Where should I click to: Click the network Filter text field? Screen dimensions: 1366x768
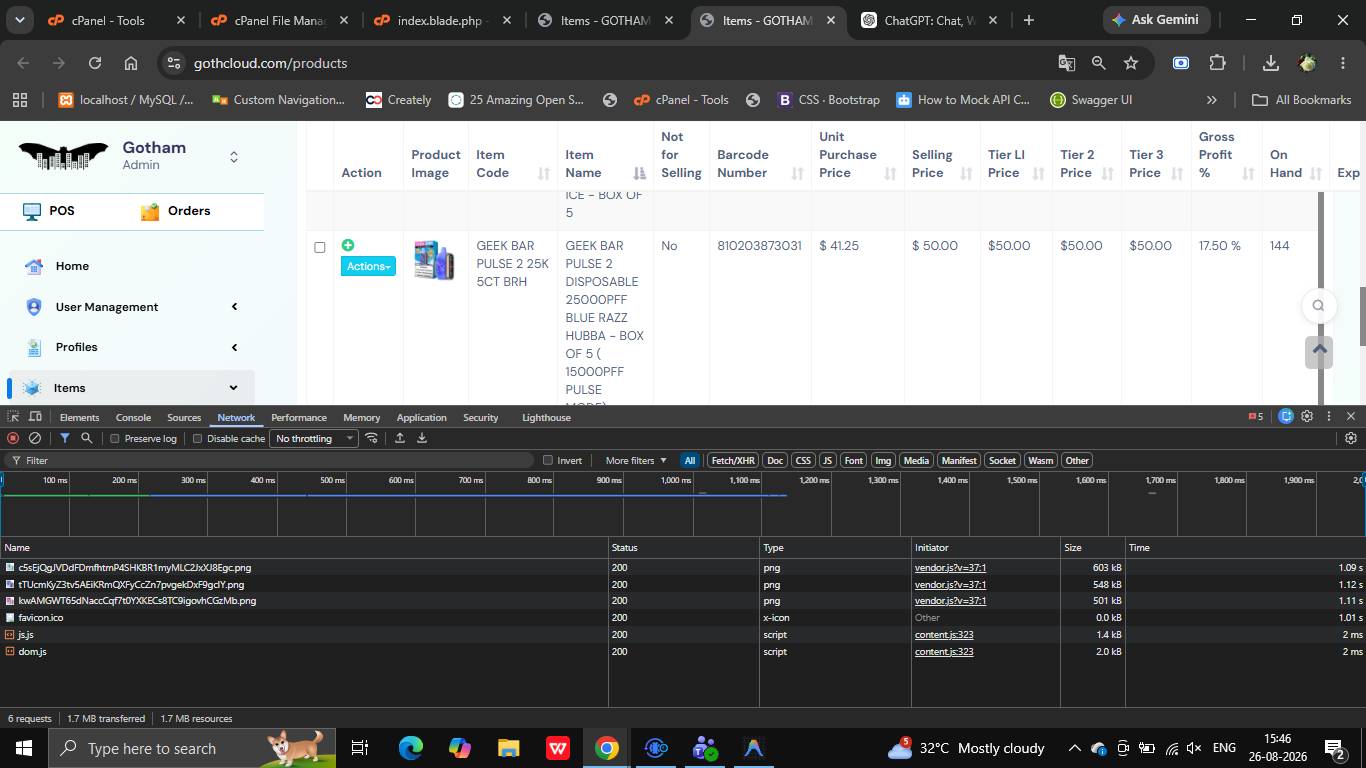point(270,460)
